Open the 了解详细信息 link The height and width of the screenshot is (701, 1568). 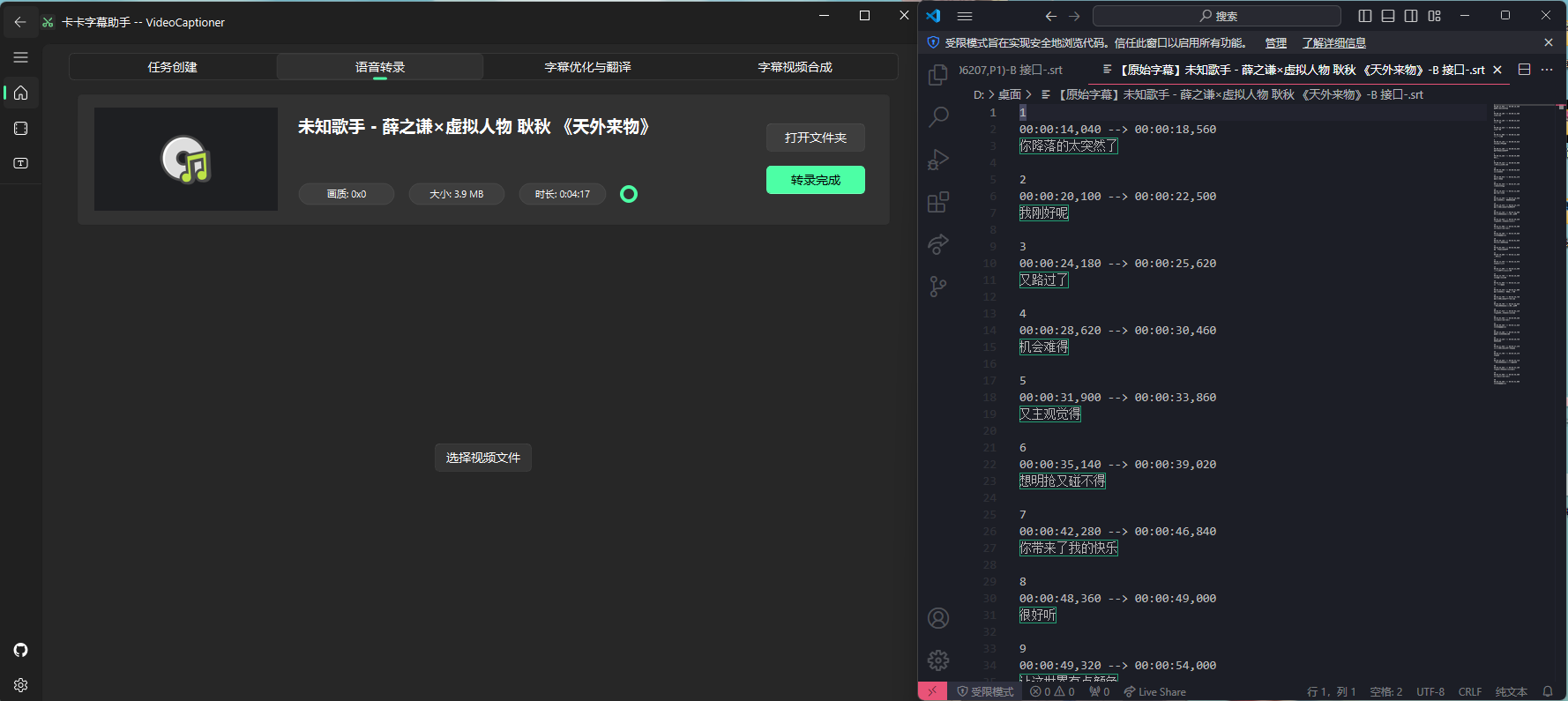(x=1334, y=43)
